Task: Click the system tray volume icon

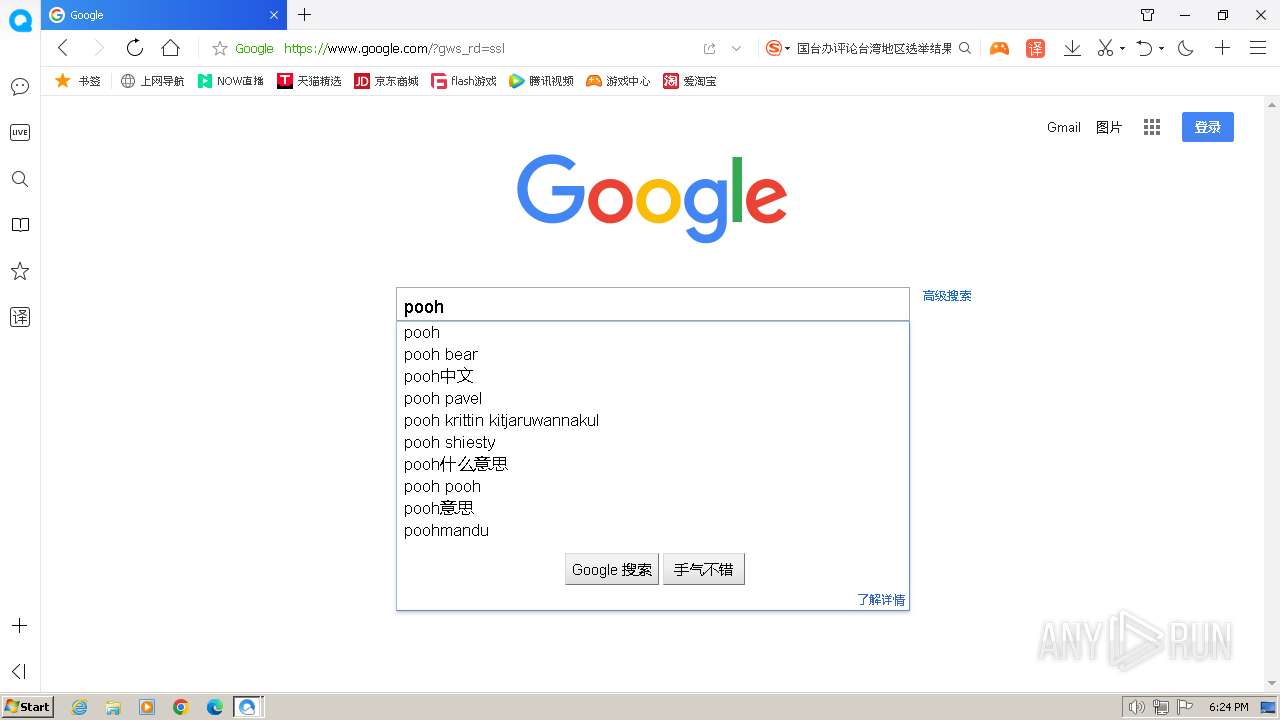Action: pos(1136,707)
